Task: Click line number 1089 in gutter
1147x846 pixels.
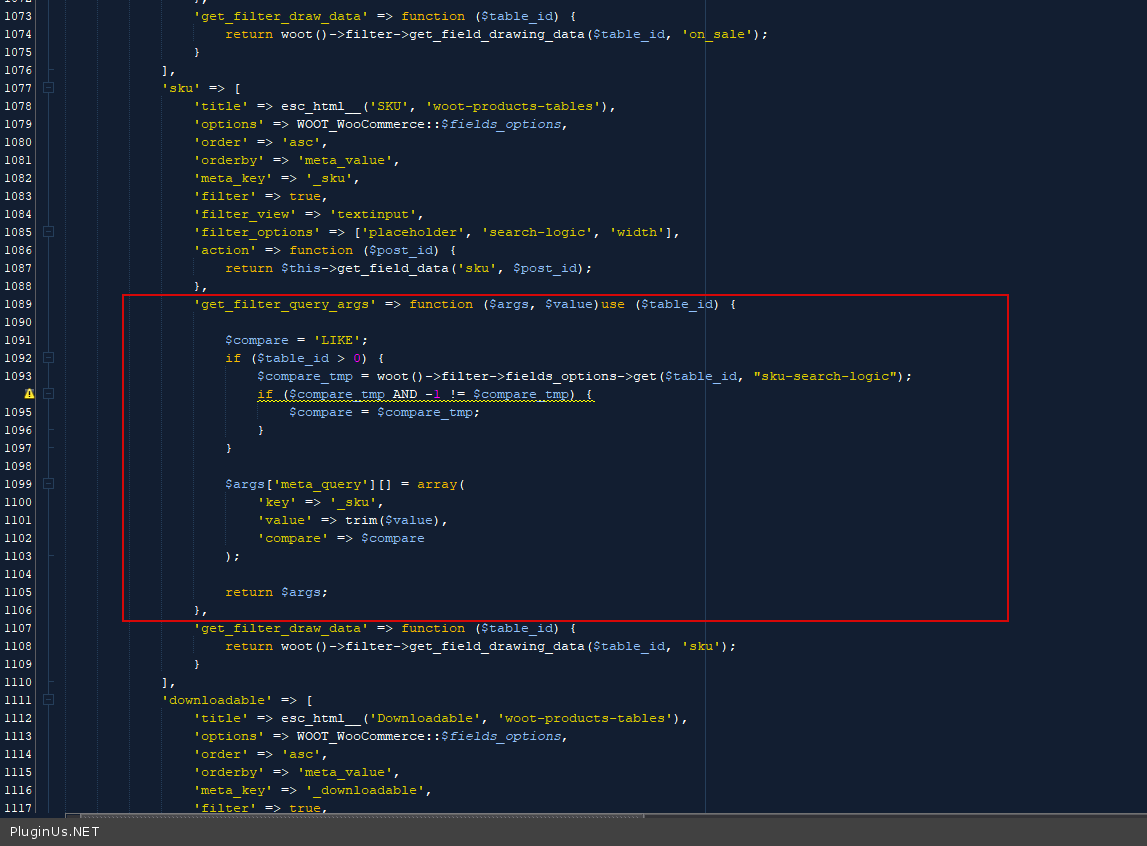Action: (18, 304)
